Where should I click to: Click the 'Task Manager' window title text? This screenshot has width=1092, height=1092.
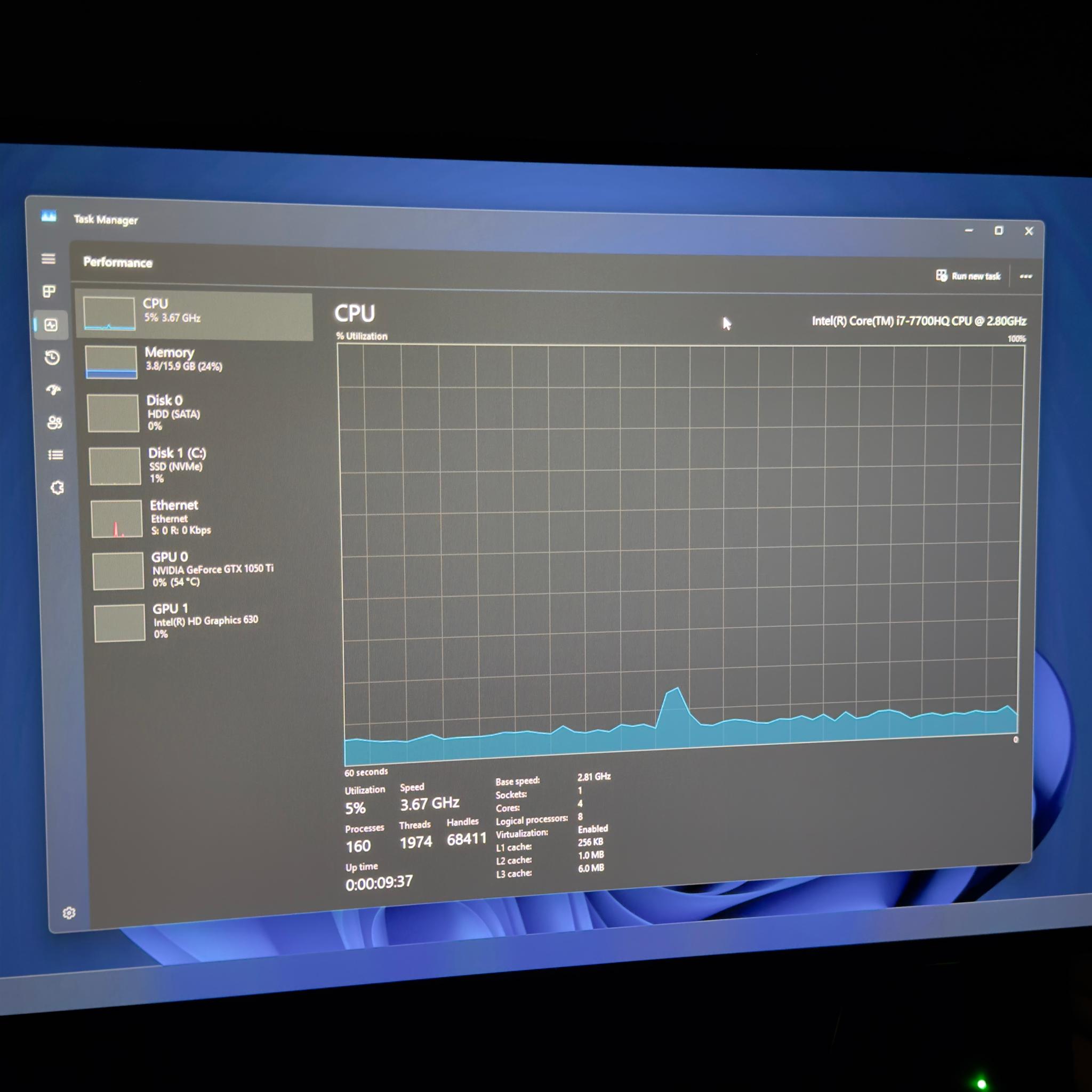pyautogui.click(x=106, y=219)
